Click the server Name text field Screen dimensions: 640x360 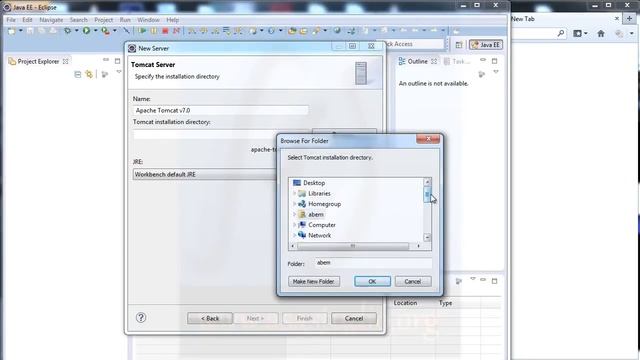[220, 110]
